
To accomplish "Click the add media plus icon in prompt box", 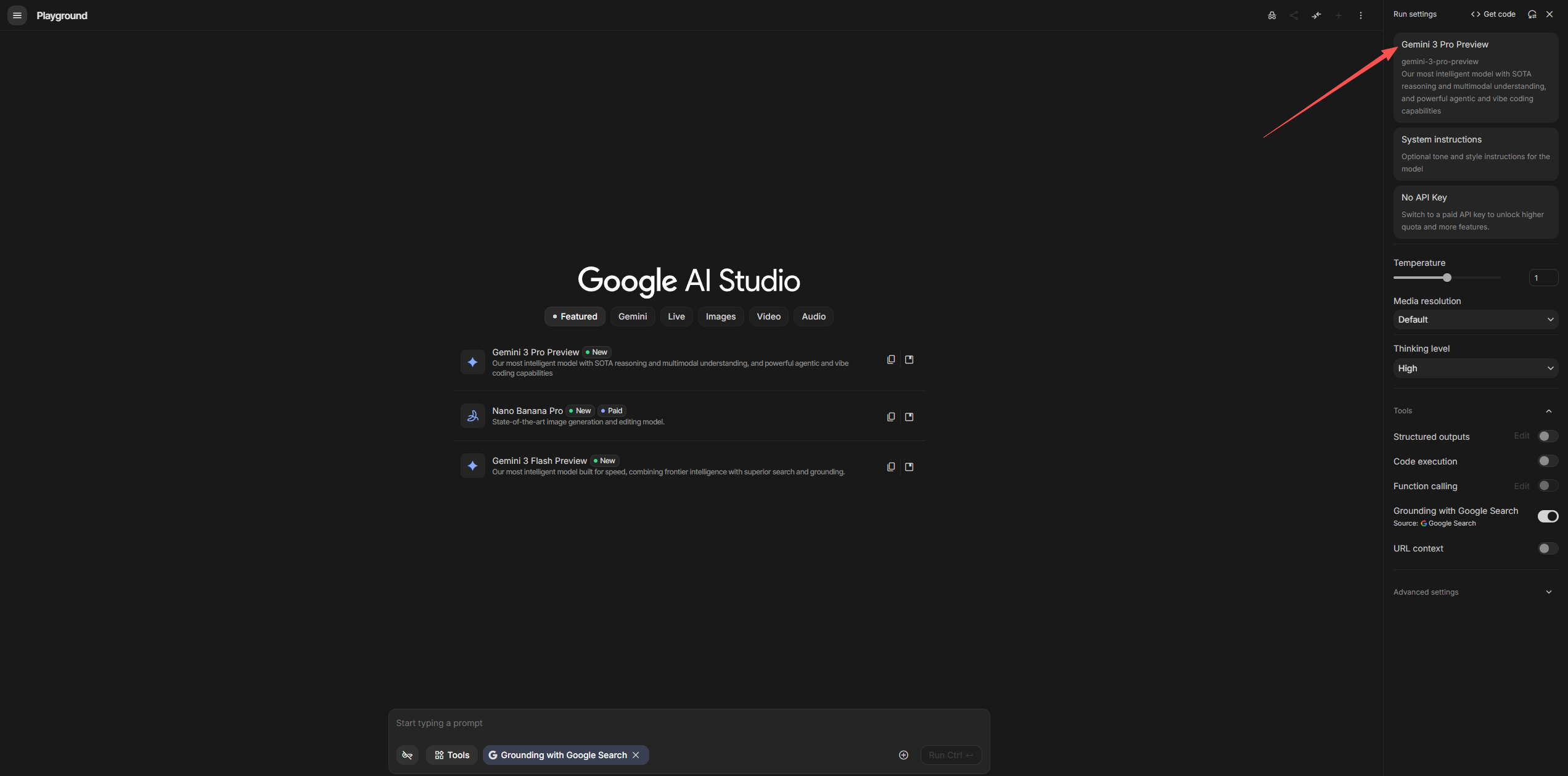I will [903, 755].
